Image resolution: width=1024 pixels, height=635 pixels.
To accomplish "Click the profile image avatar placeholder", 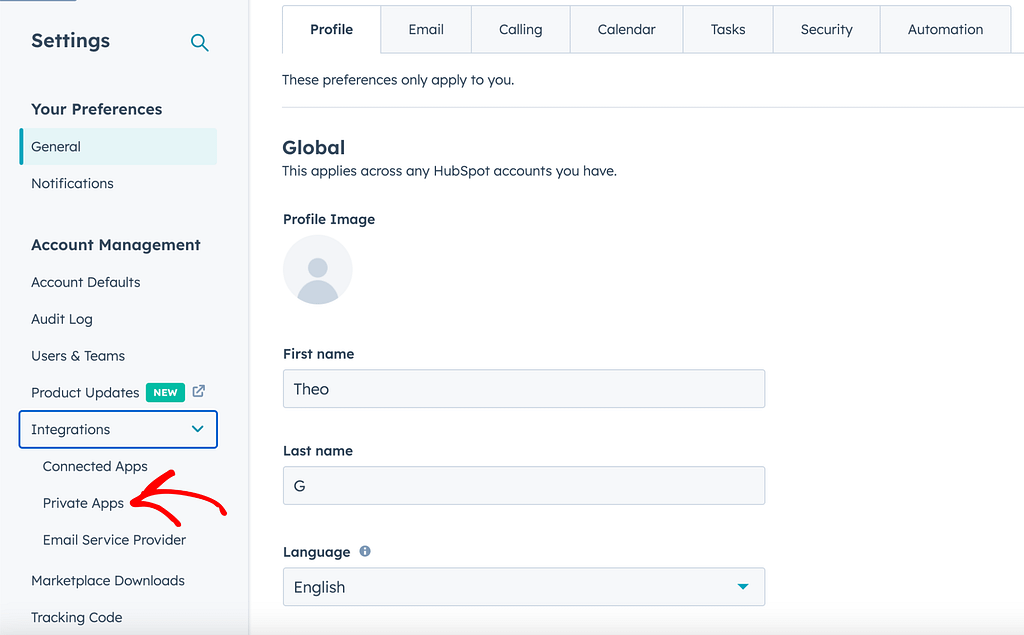I will point(317,270).
